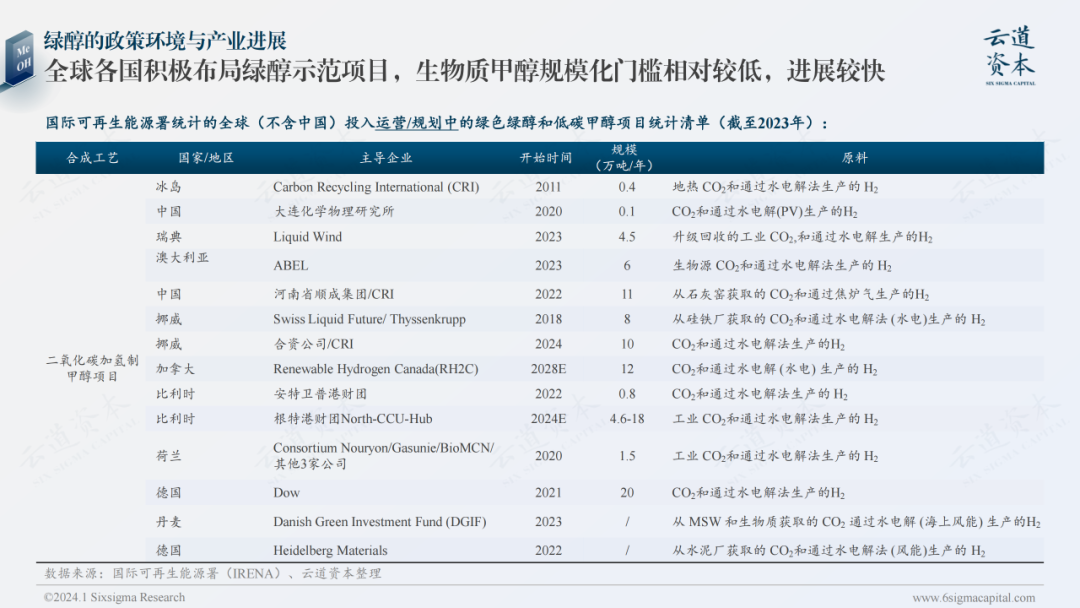Click the 澳大利亚 country cell
Image resolution: width=1080 pixels, height=608 pixels.
coord(182,258)
